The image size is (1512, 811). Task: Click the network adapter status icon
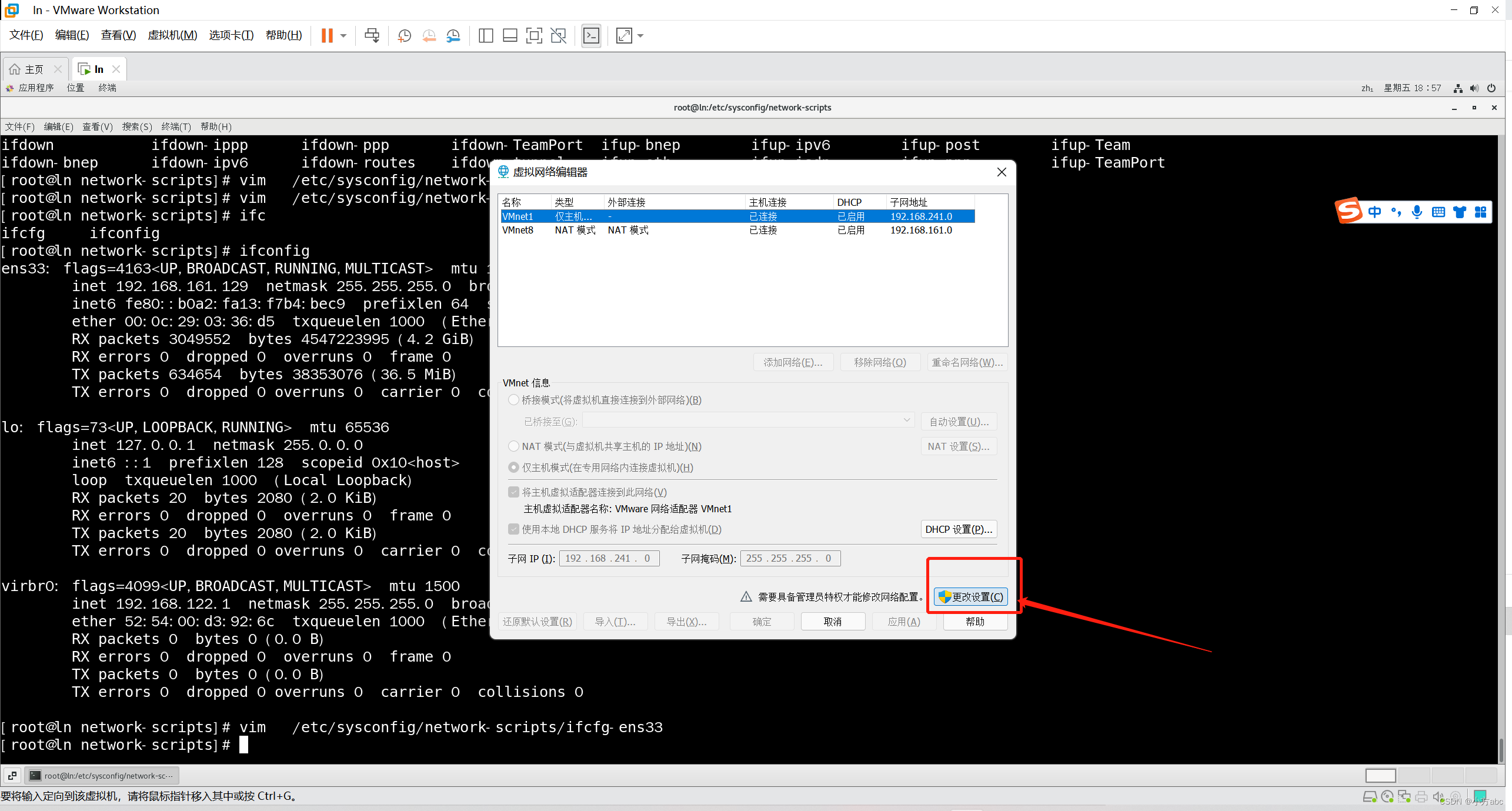pyautogui.click(x=1404, y=797)
